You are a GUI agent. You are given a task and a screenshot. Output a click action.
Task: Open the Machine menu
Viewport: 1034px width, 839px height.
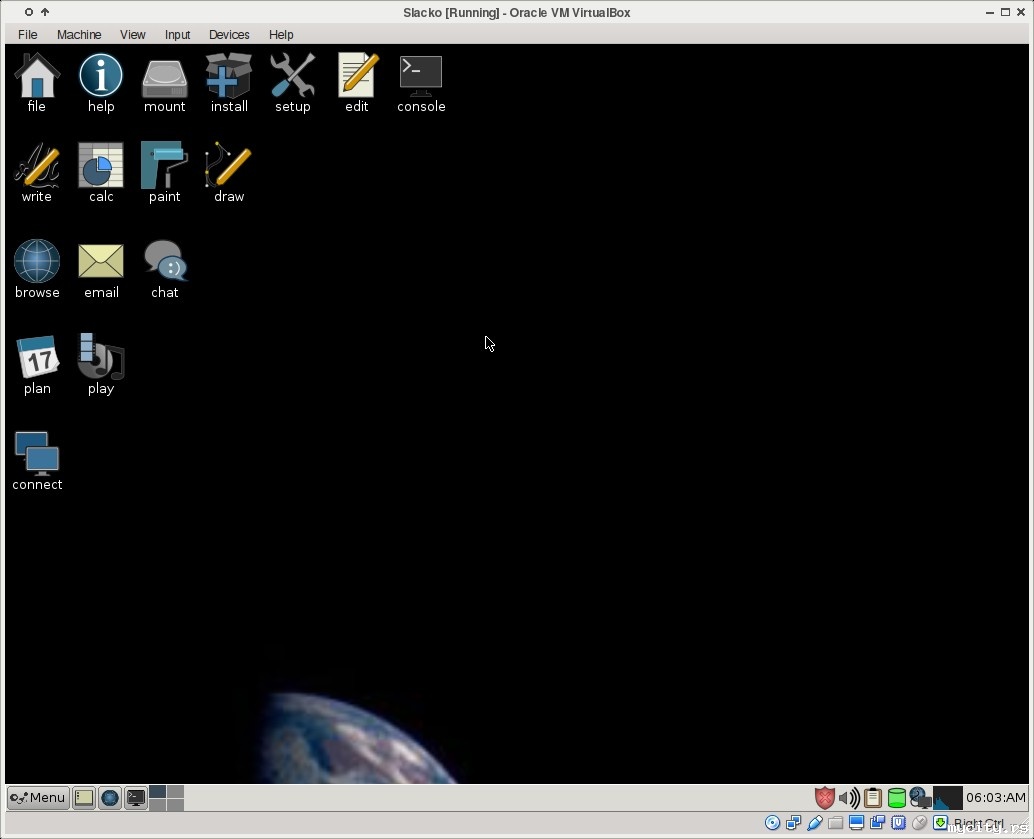[x=79, y=34]
